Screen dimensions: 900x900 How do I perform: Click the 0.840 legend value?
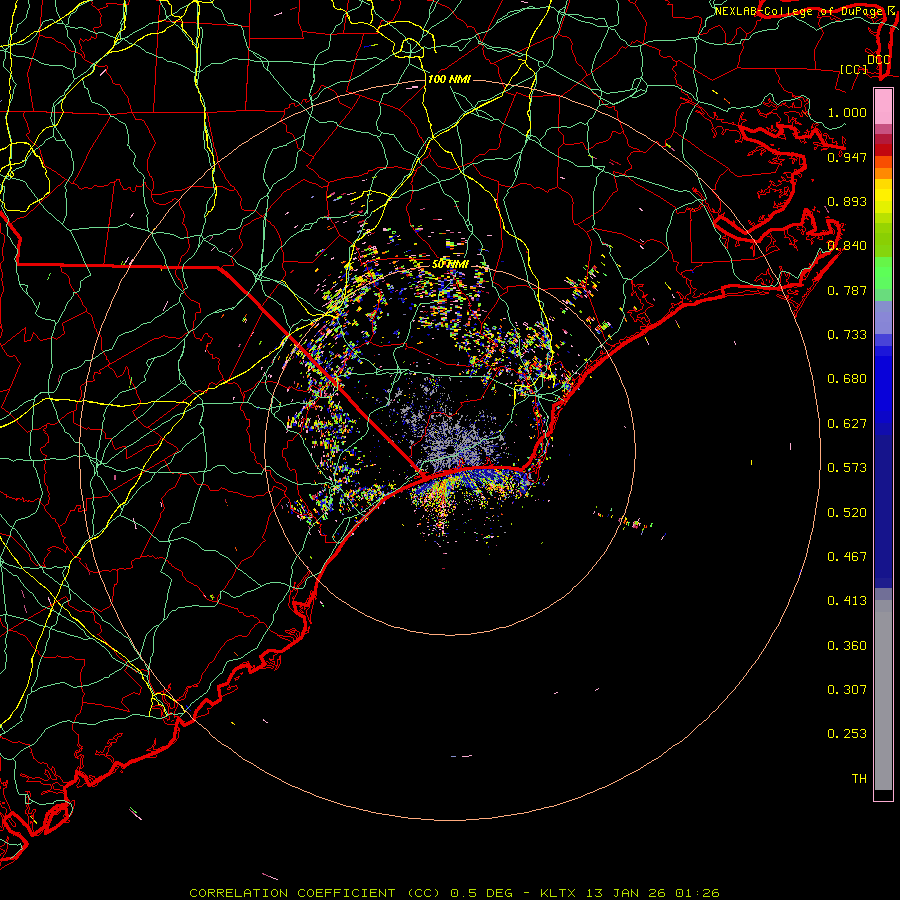[847, 246]
